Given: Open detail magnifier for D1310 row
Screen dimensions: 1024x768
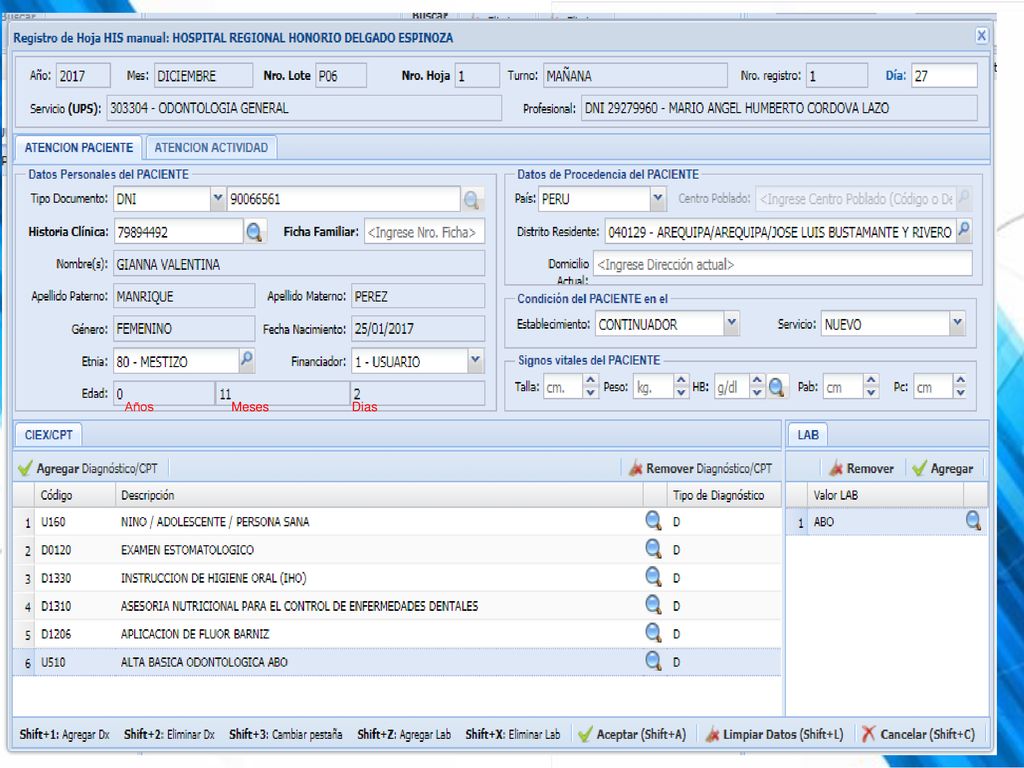Looking at the screenshot, I should pyautogui.click(x=653, y=605).
